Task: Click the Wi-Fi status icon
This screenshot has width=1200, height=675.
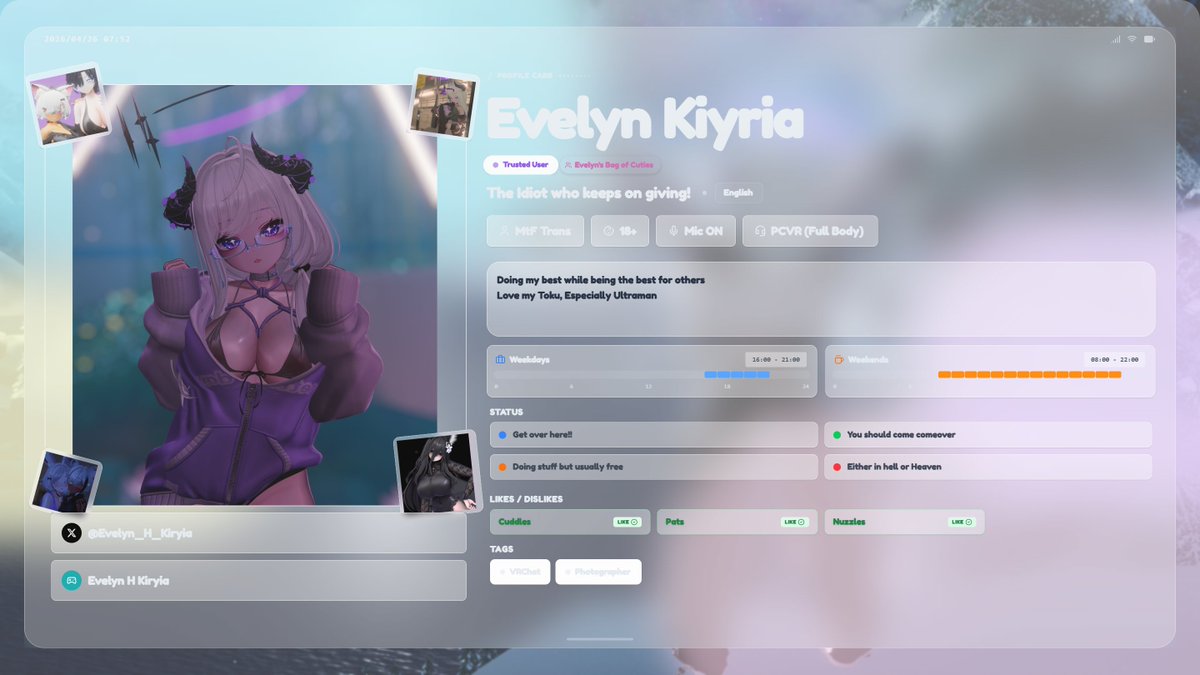Action: coord(1132,39)
